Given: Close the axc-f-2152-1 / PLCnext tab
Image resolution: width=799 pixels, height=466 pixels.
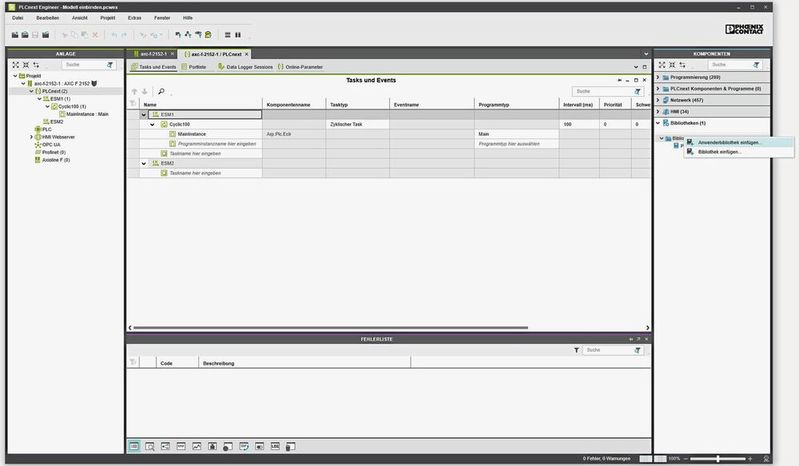Looking at the screenshot, I should (247, 54).
